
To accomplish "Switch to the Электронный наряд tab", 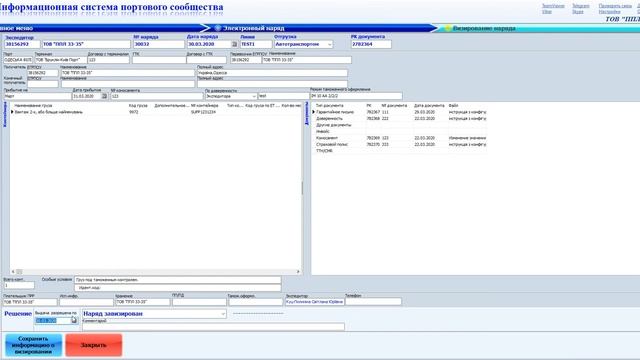I will (x=253, y=28).
